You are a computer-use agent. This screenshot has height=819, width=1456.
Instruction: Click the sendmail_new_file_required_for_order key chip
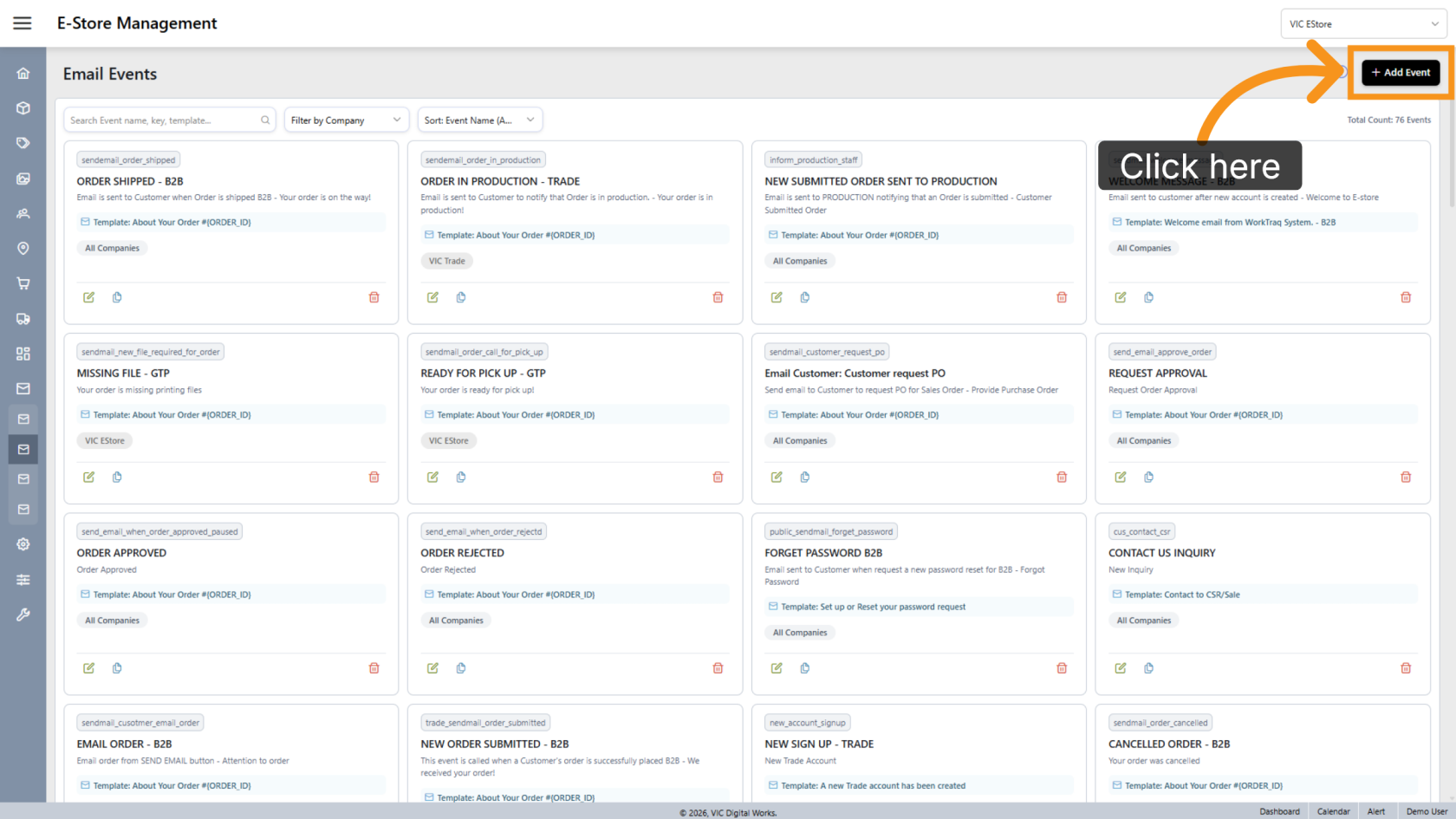[x=151, y=352]
